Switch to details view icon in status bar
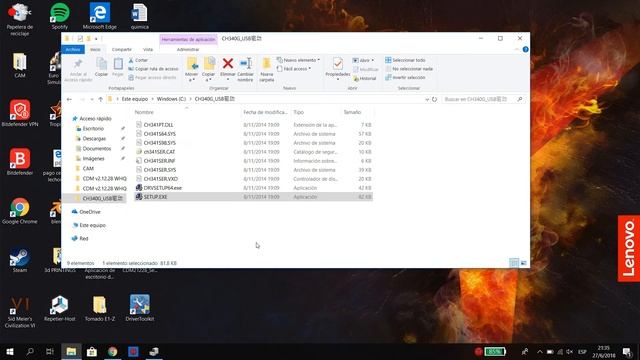 [514, 263]
